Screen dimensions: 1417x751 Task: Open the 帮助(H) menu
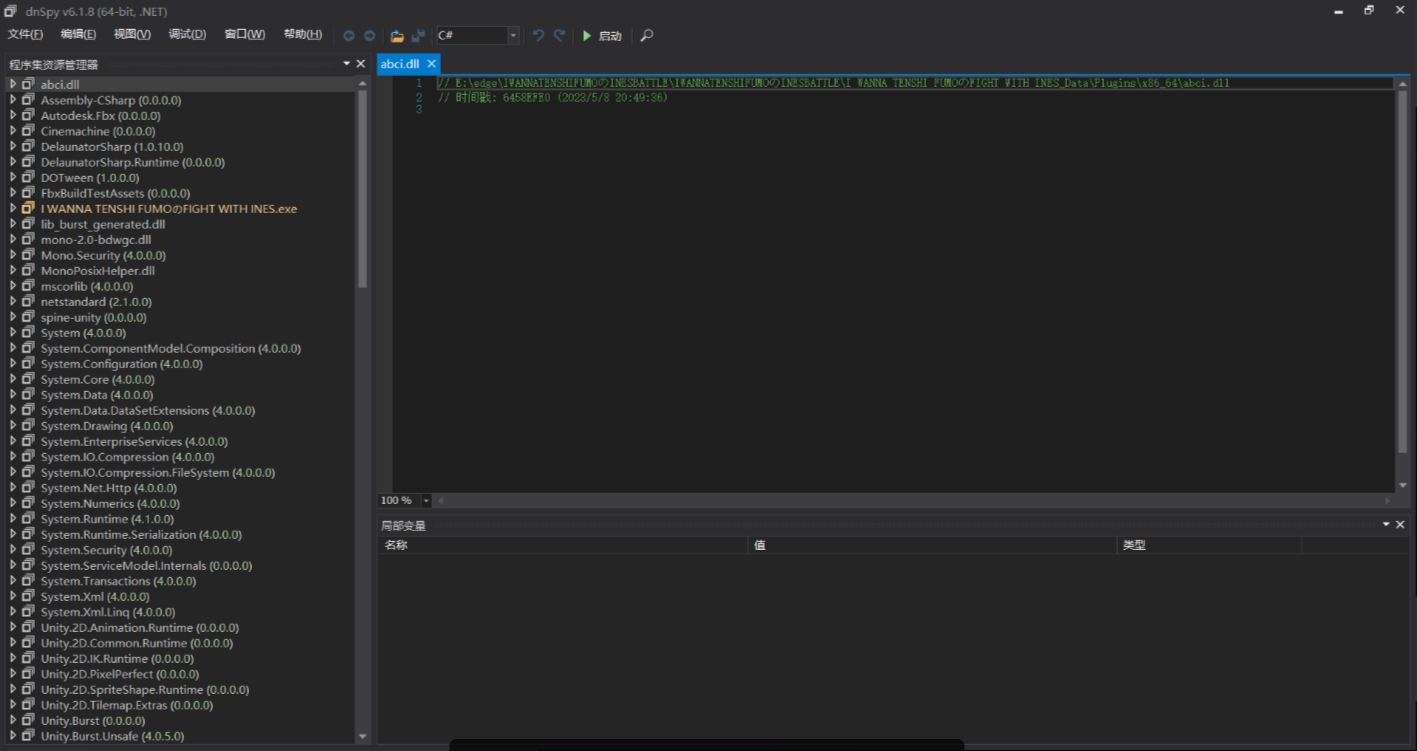(x=302, y=35)
